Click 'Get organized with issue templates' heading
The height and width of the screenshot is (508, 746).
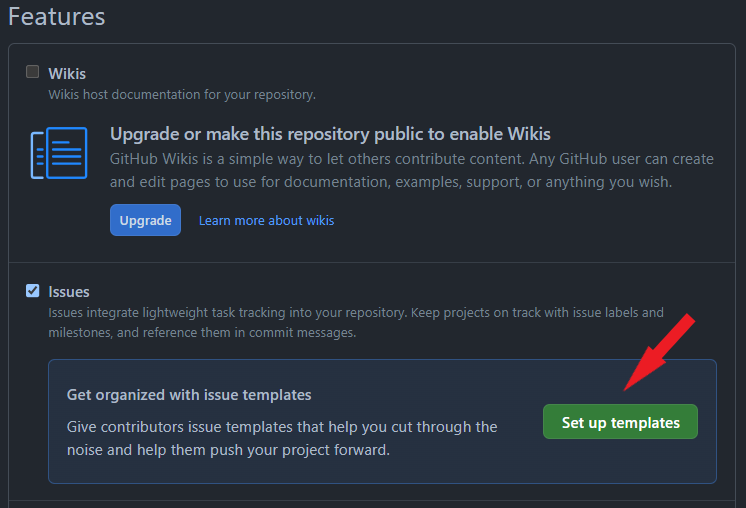[x=189, y=394]
